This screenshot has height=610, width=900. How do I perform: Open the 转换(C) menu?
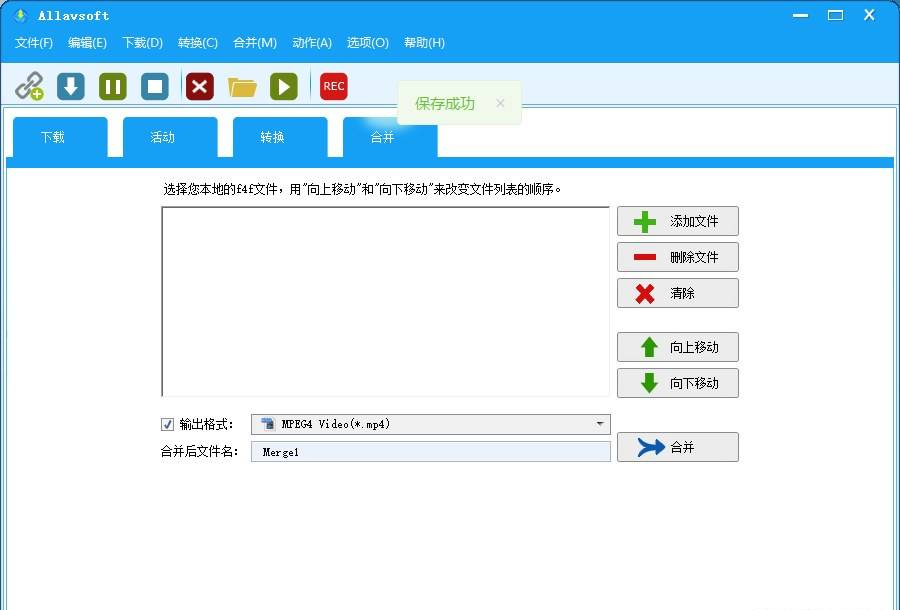click(197, 42)
